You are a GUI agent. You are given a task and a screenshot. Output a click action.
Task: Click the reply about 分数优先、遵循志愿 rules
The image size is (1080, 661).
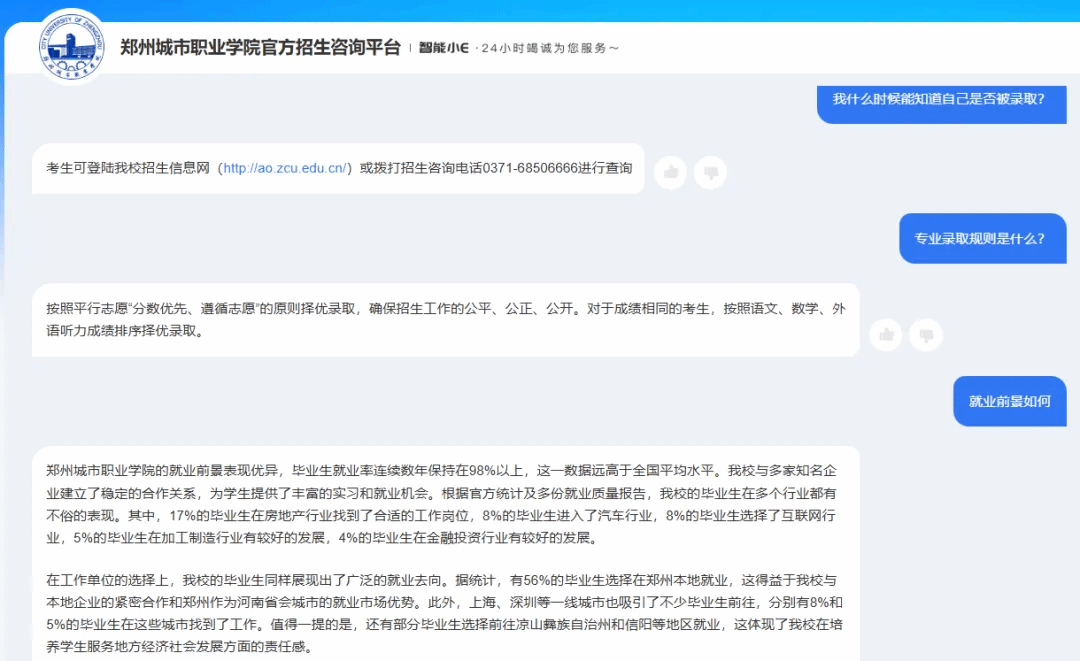[x=445, y=319]
